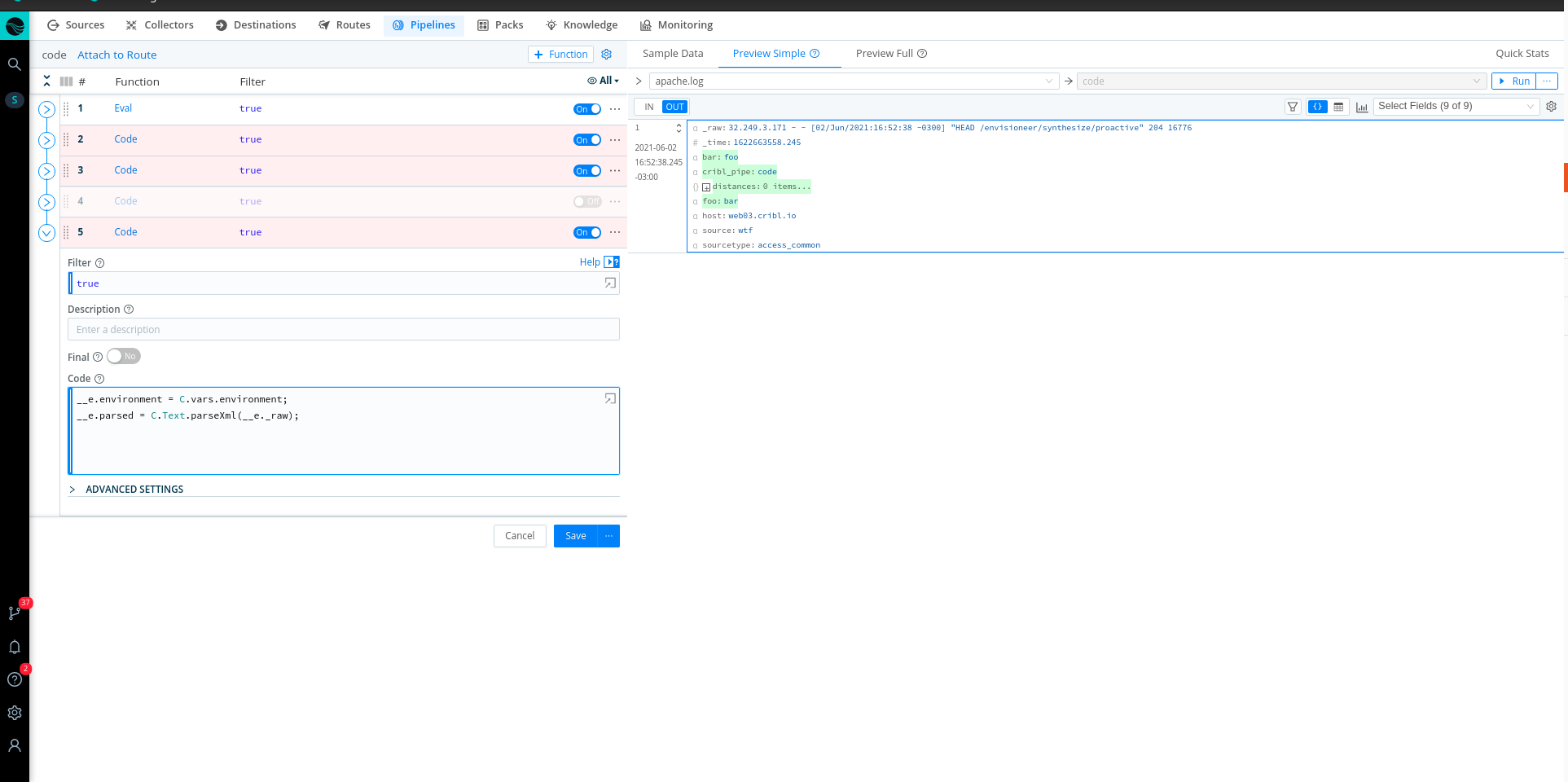Click Attach to Route link
The height and width of the screenshot is (782, 1568).
[x=116, y=55]
